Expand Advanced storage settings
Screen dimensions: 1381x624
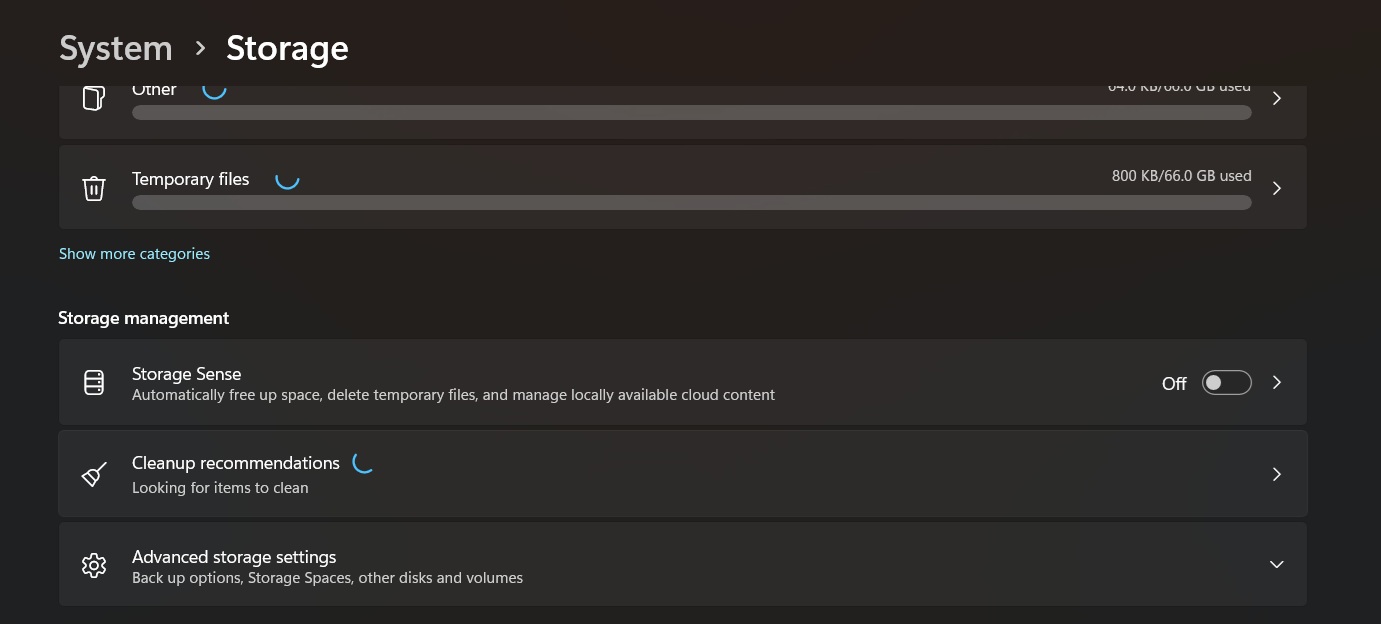[x=1276, y=564]
